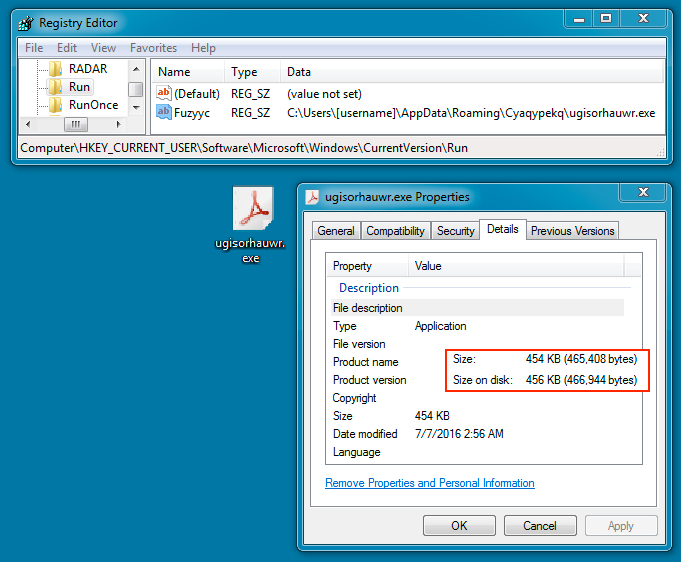Screen dimensions: 681x562
Task: Click tree pane scroll right arrow
Action: pyautogui.click(x=118, y=125)
